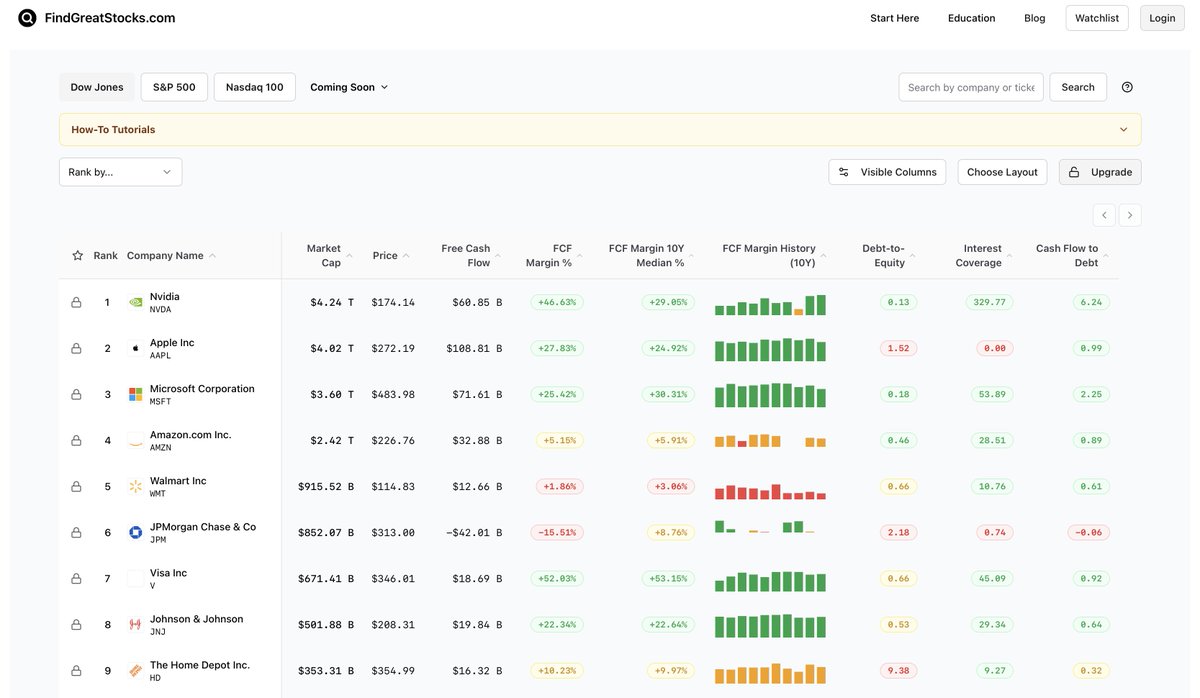Viewport: 1200px width, 698px height.
Task: Open the Coming Soon dropdown
Action: (349, 87)
